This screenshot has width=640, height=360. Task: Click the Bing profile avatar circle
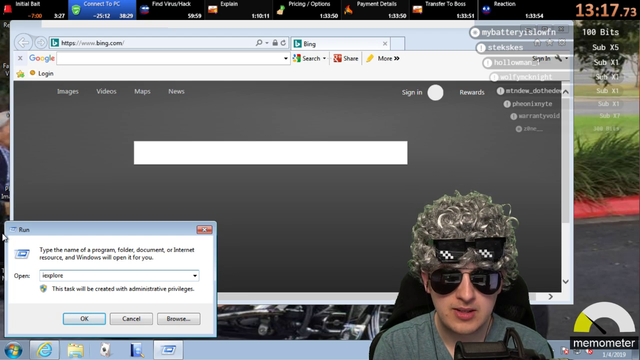coord(435,93)
